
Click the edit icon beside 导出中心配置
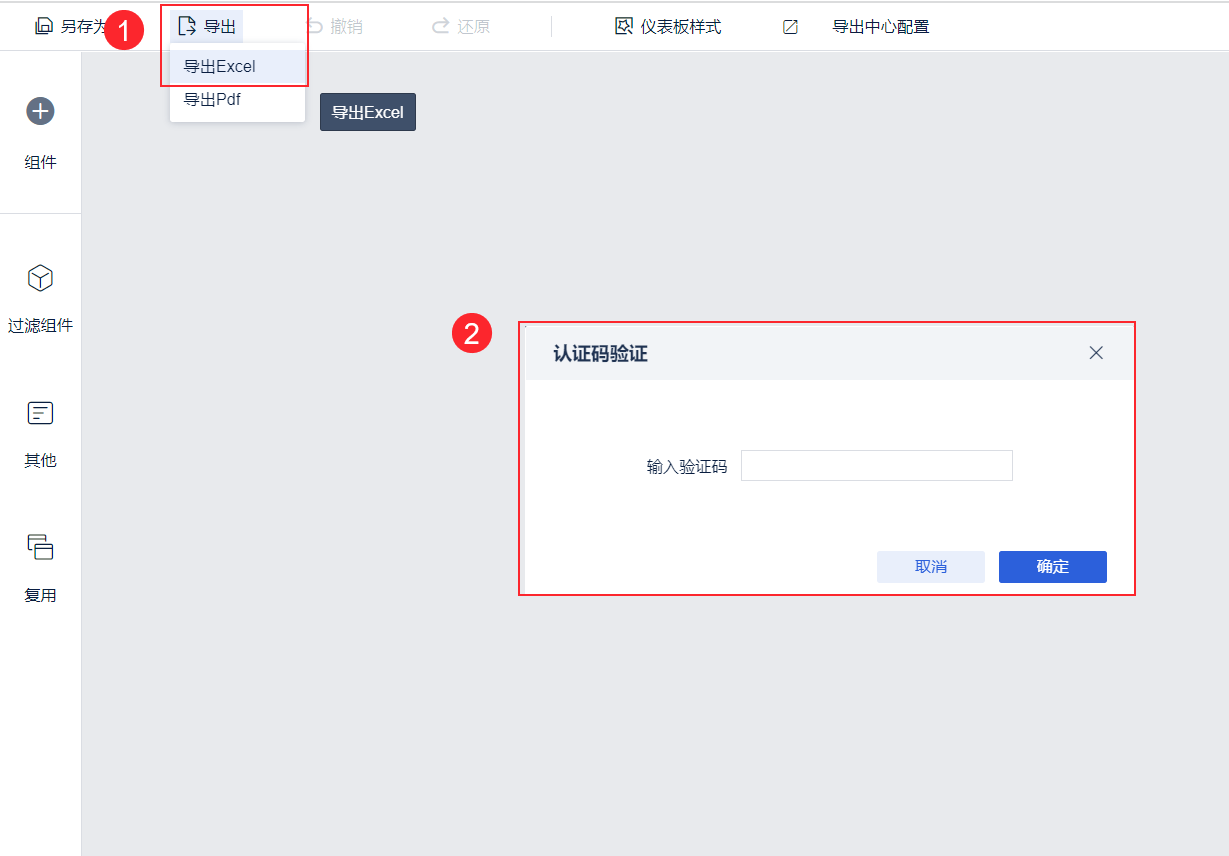pyautogui.click(x=790, y=27)
